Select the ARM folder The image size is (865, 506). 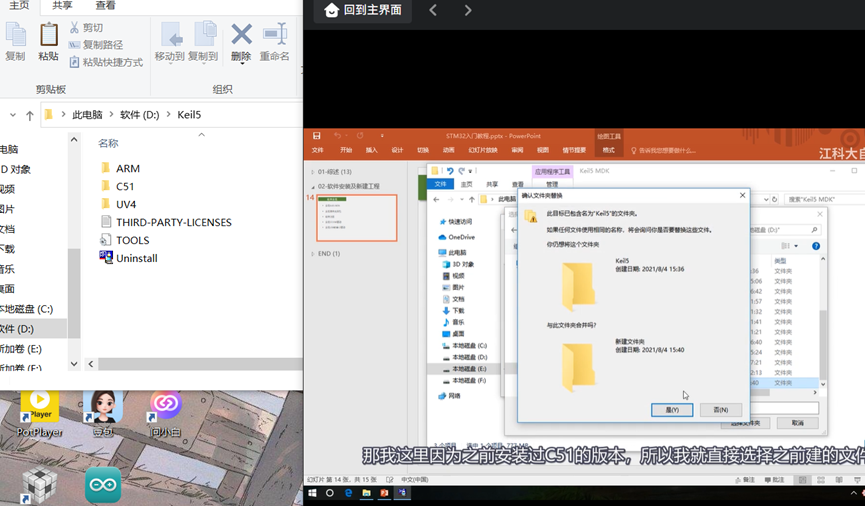[x=120, y=168]
